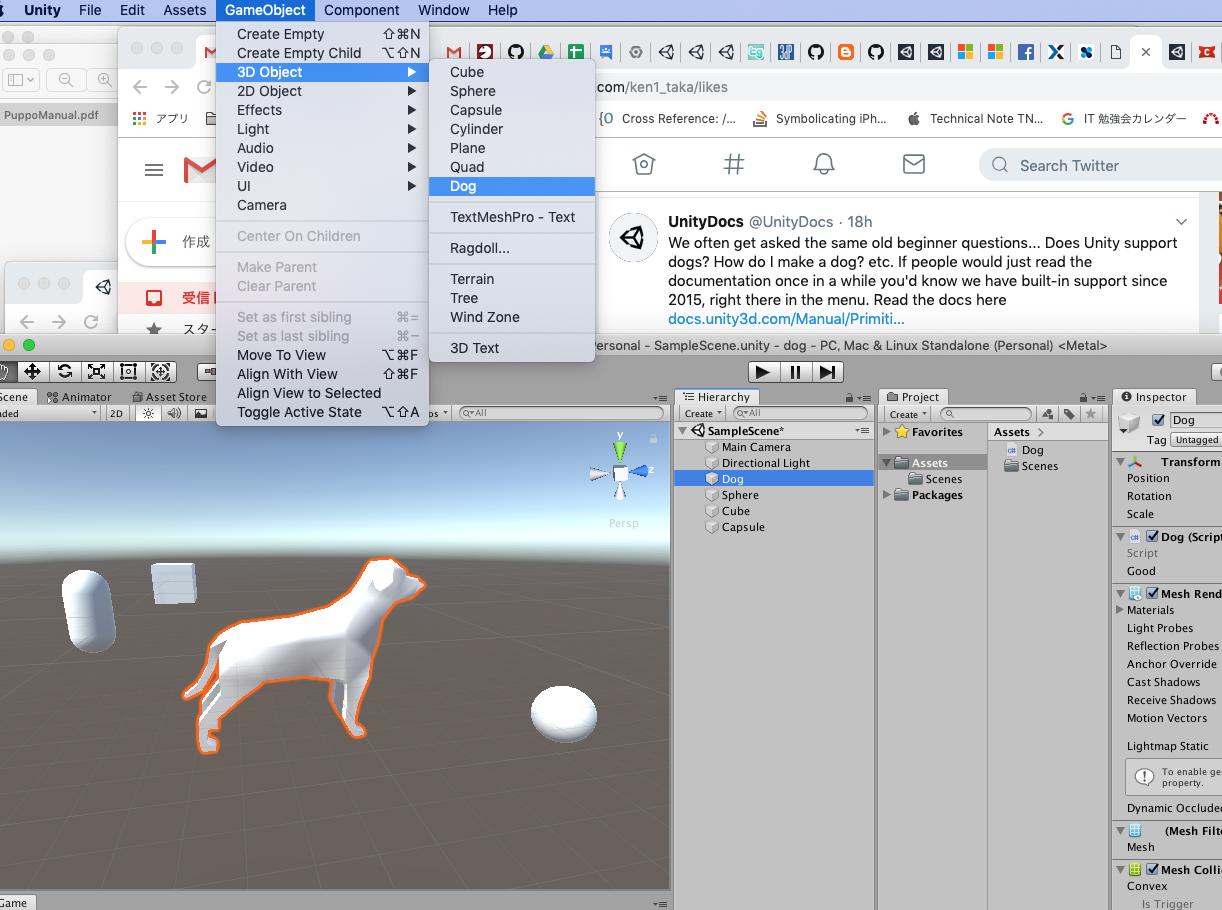
Task: Click the Search Twitter field
Action: (x=1100, y=166)
